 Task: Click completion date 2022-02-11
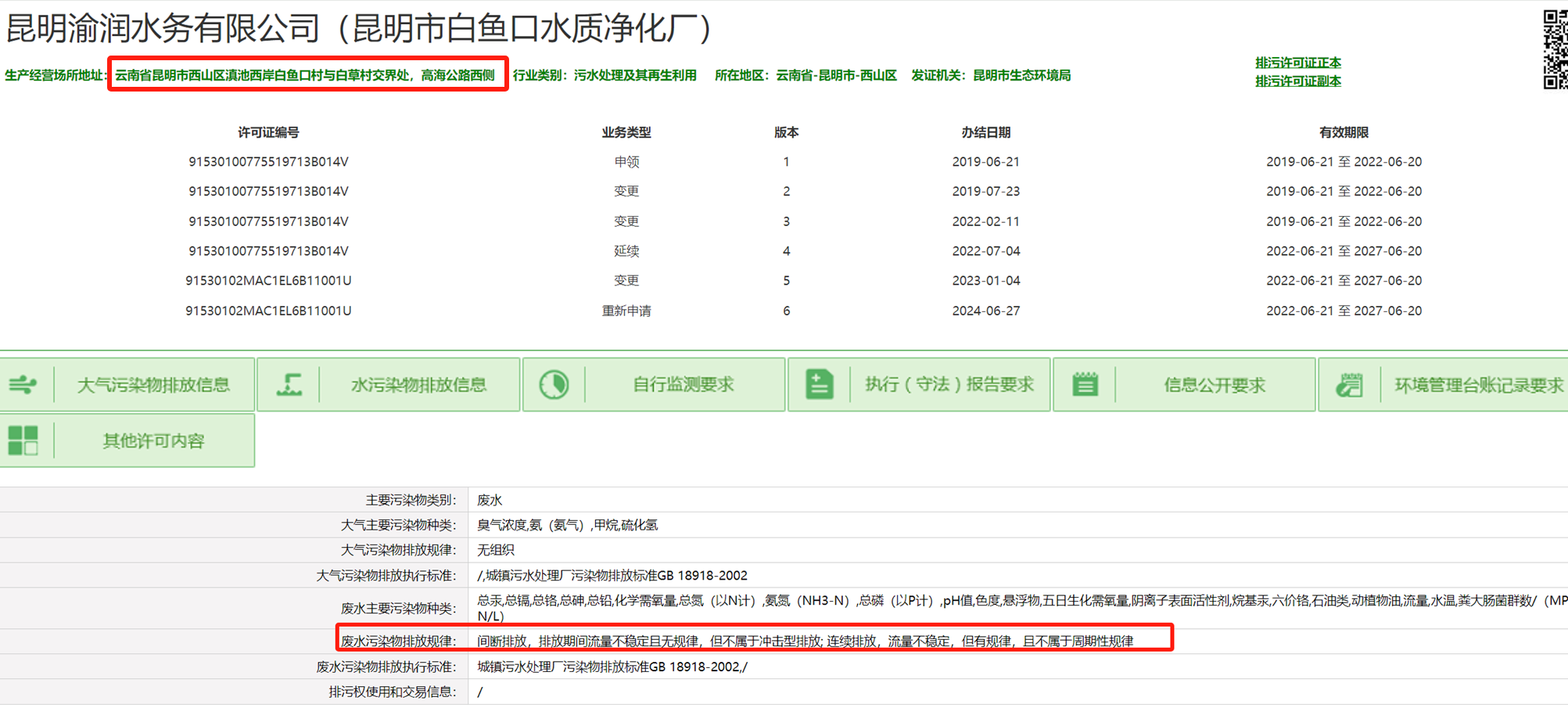(986, 221)
